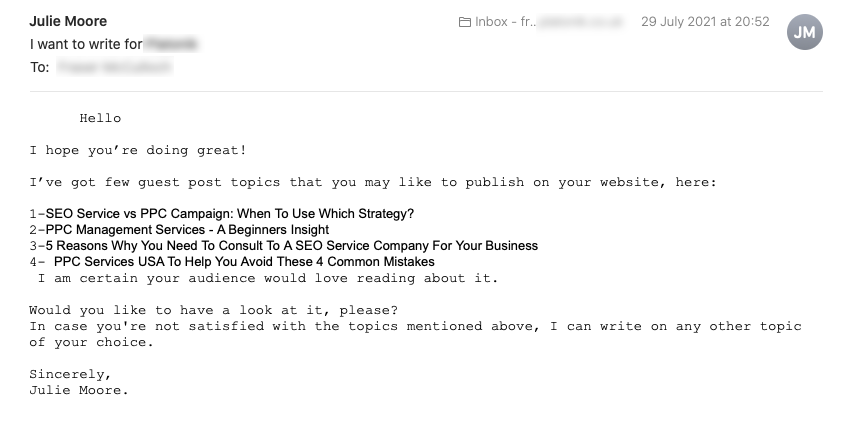Click the subject line I want to write for
This screenshot has height=427, width=850.
(x=113, y=44)
